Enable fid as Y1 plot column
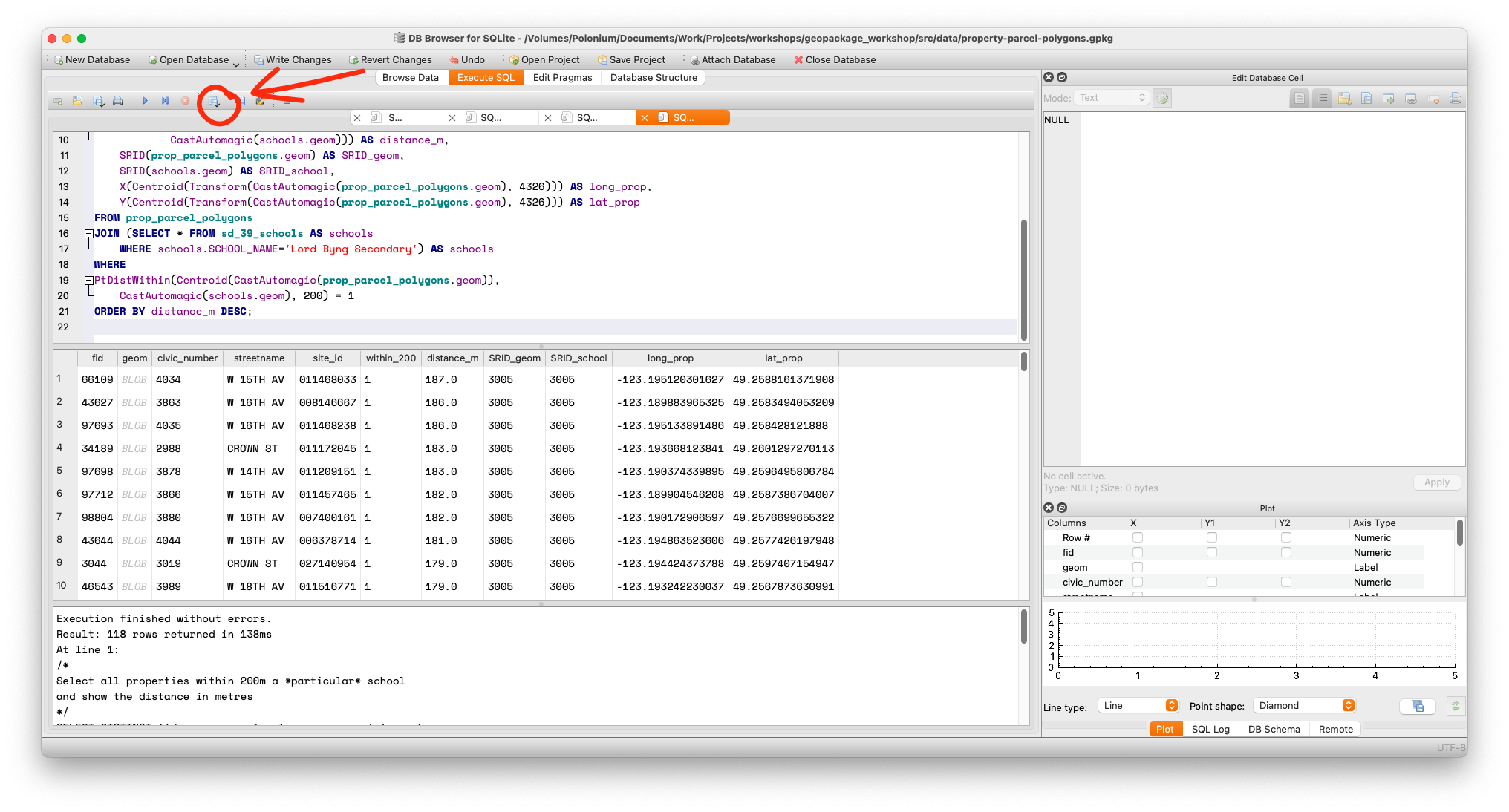The width and height of the screenshot is (1509, 812). coord(1212,552)
